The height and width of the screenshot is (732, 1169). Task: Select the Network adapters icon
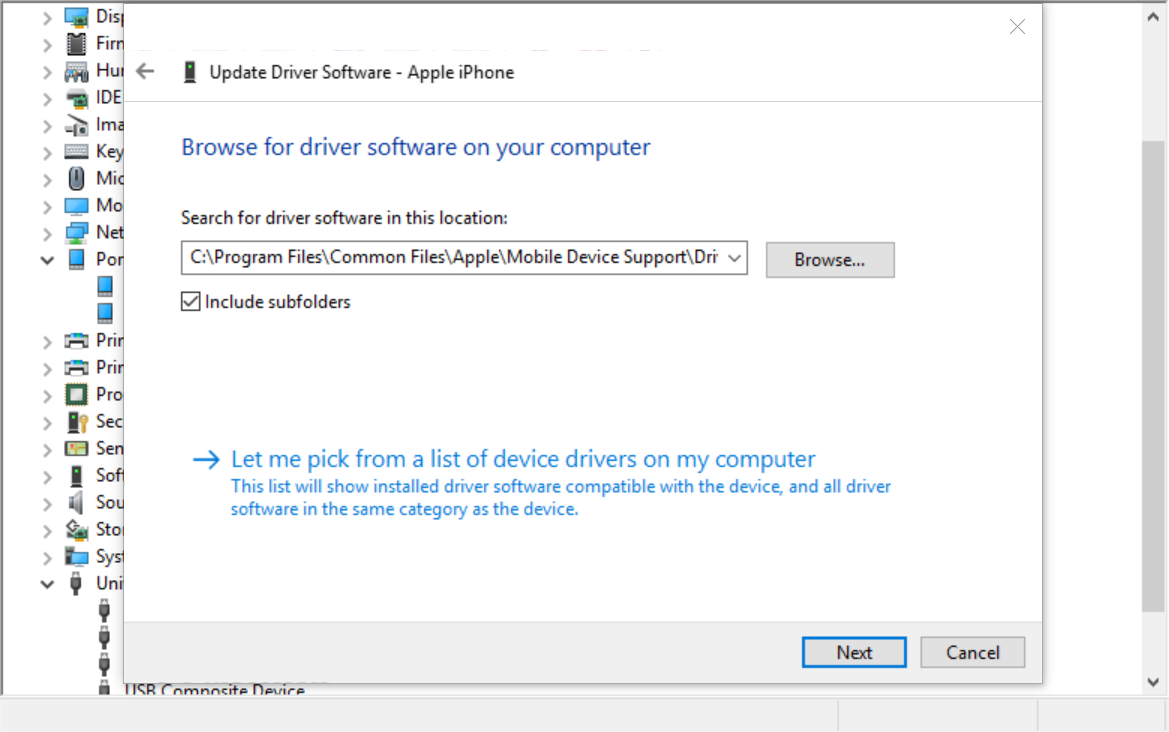pyautogui.click(x=76, y=233)
